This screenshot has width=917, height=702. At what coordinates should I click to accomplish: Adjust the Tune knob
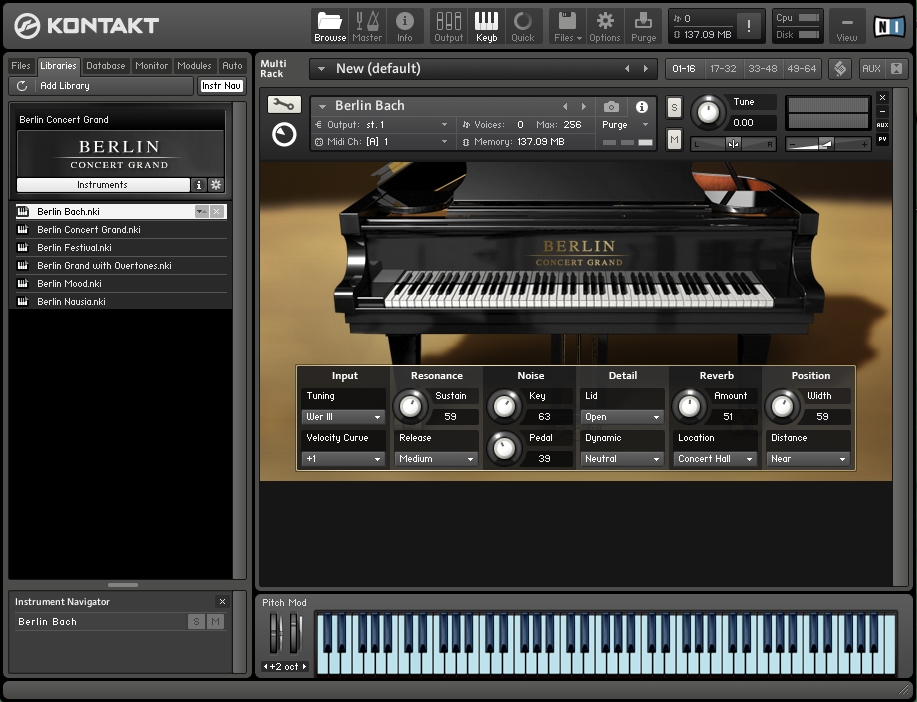click(708, 111)
